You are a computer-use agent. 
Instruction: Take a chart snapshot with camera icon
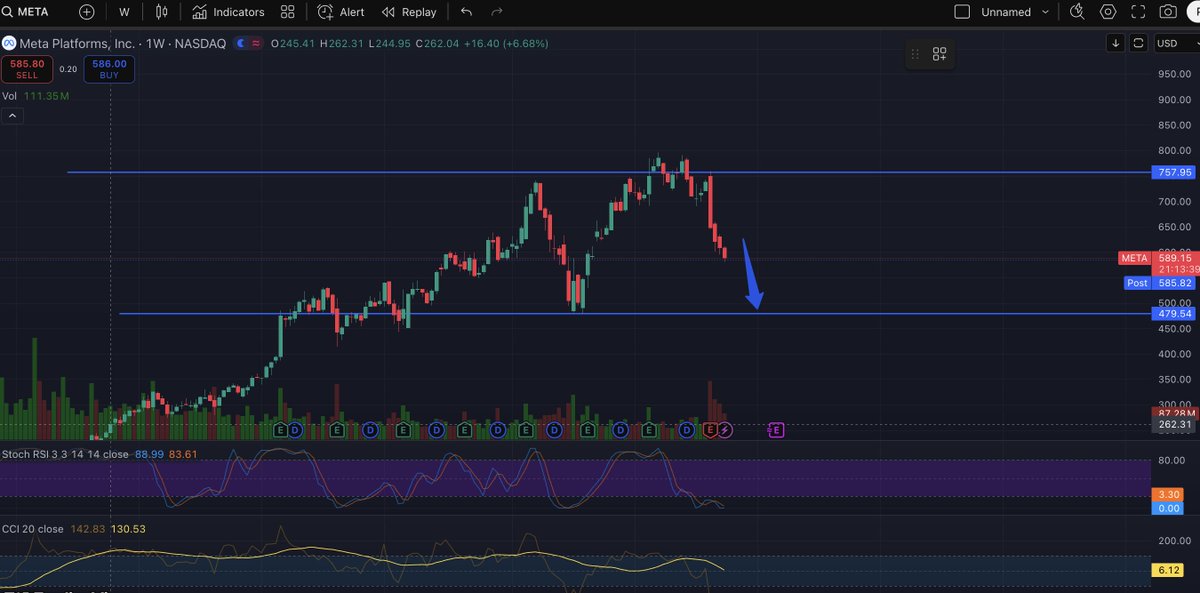click(x=1168, y=12)
